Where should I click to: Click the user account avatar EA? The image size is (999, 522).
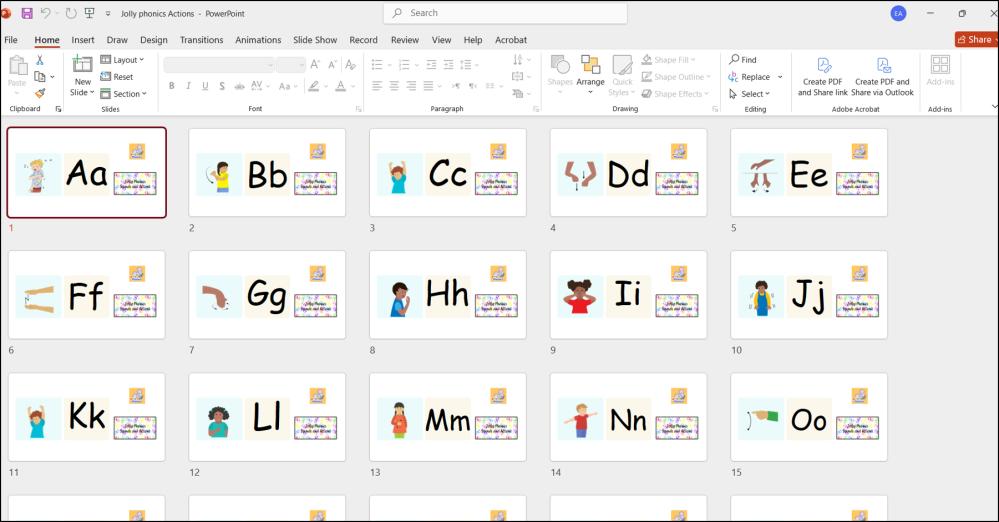pyautogui.click(x=898, y=13)
